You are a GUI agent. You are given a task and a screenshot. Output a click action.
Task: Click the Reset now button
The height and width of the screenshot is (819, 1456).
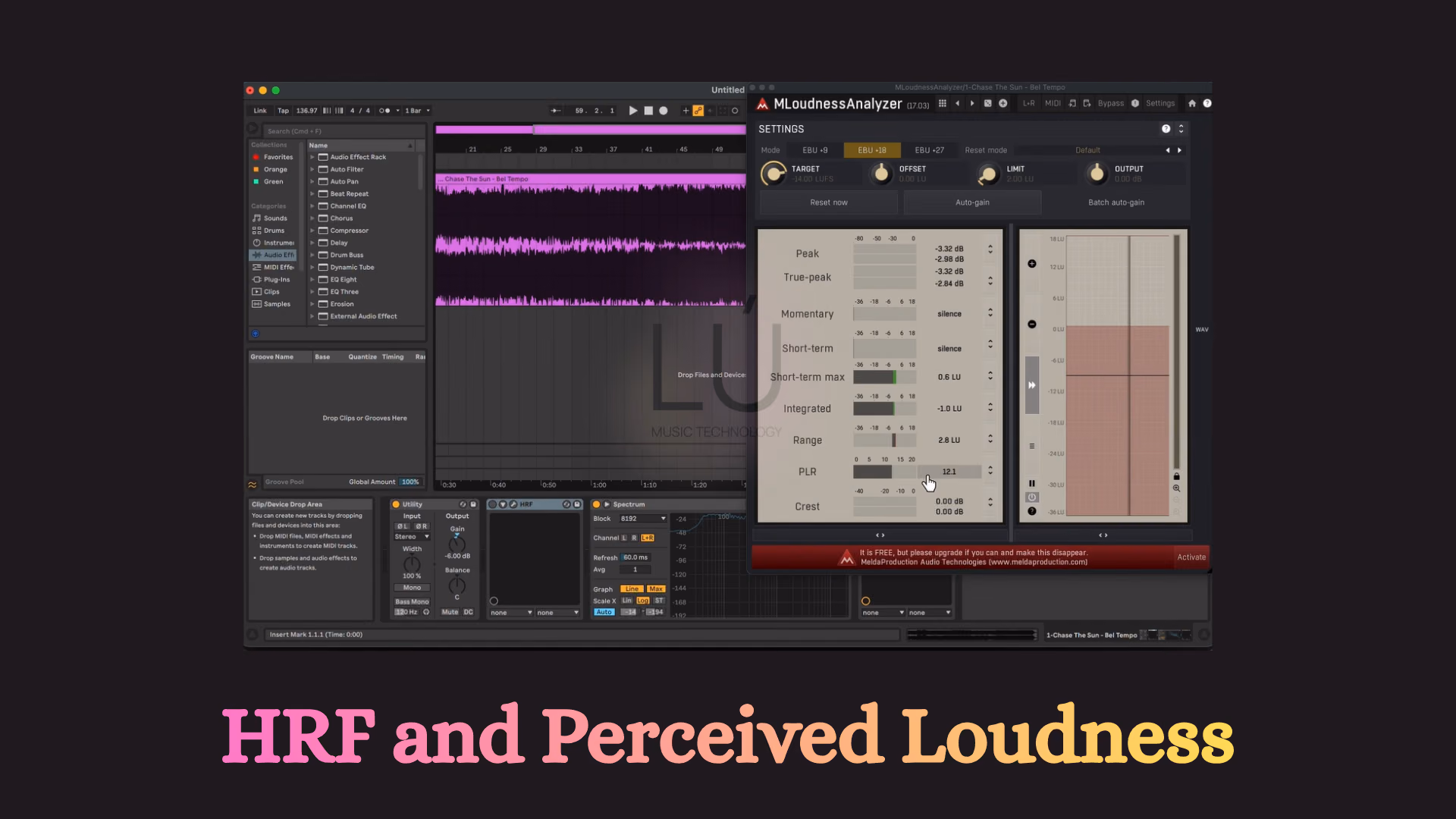click(x=829, y=202)
